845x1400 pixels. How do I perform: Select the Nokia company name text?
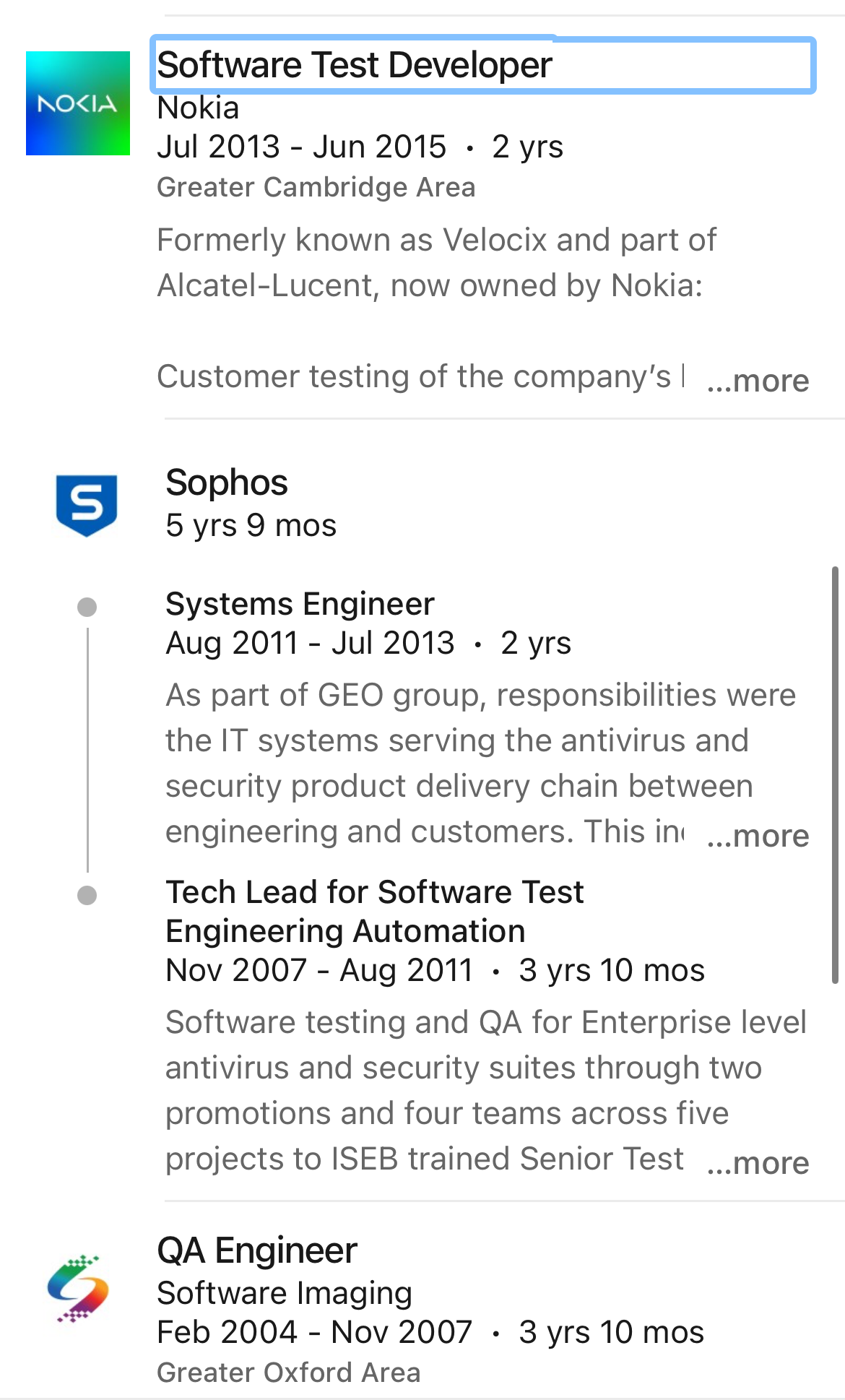pyautogui.click(x=198, y=108)
